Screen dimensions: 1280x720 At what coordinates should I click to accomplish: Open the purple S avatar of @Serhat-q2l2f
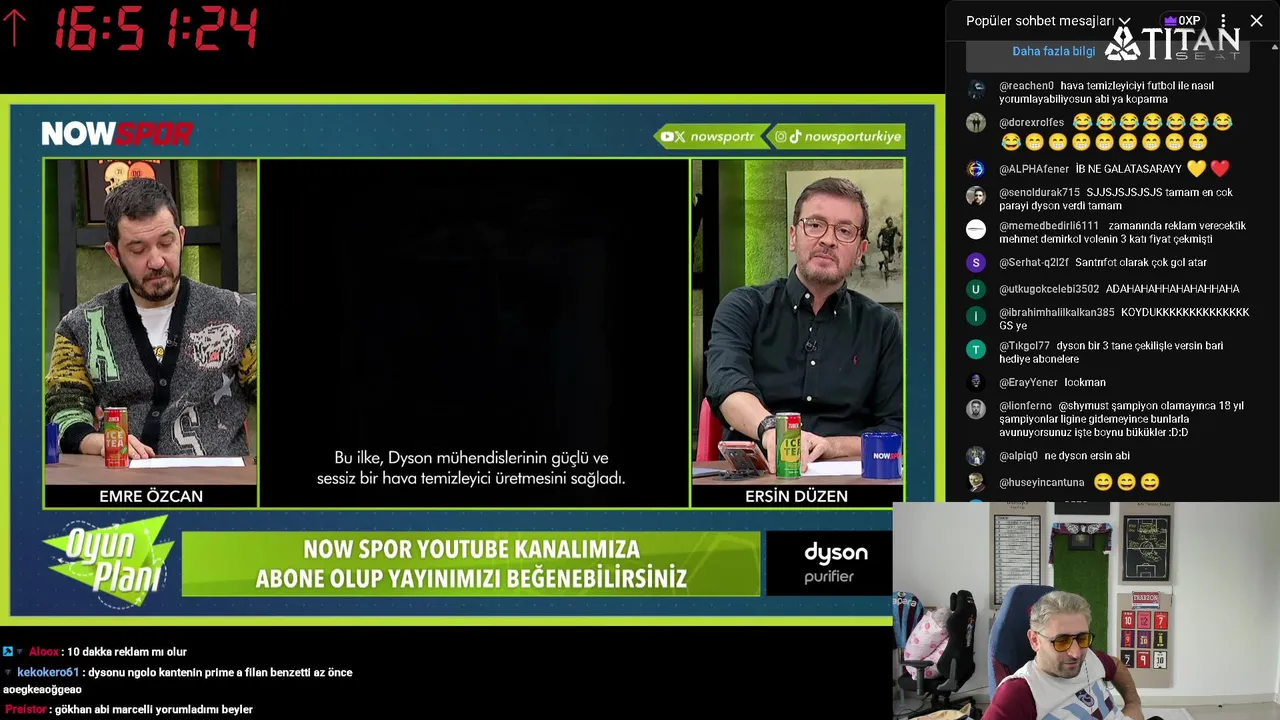pyautogui.click(x=976, y=262)
